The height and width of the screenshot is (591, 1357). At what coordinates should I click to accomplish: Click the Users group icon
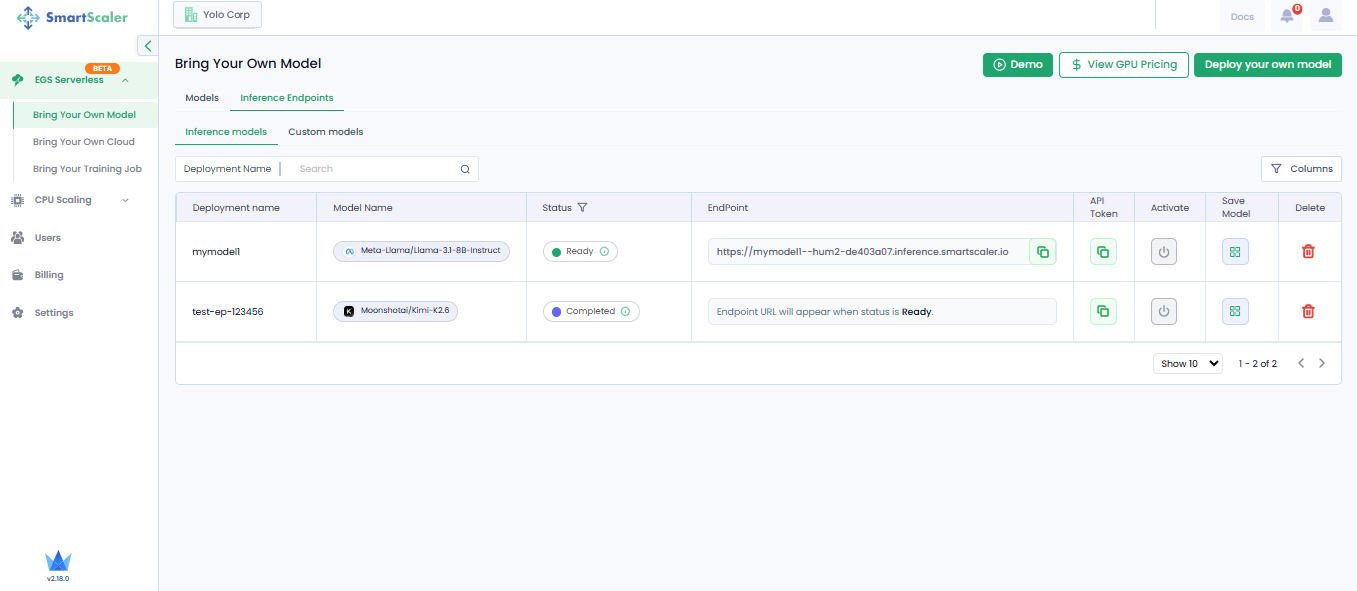pos(17,238)
